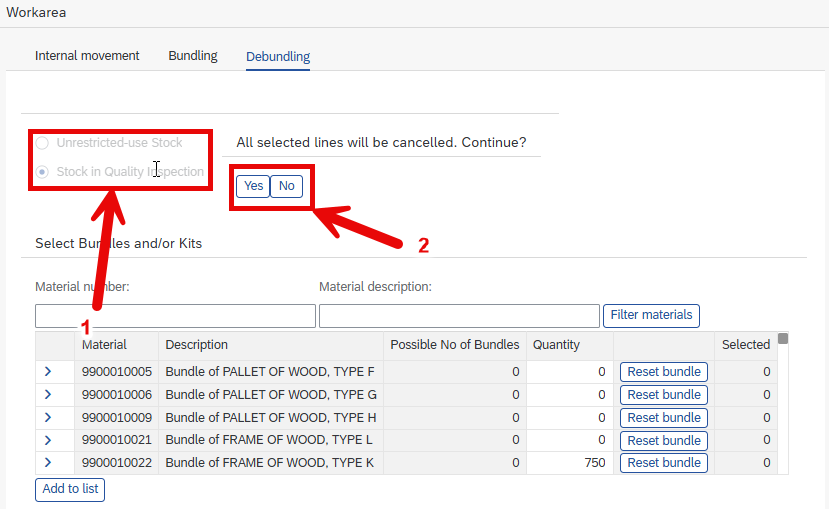
Task: Confirm cancellation with Yes button
Action: tap(253, 186)
